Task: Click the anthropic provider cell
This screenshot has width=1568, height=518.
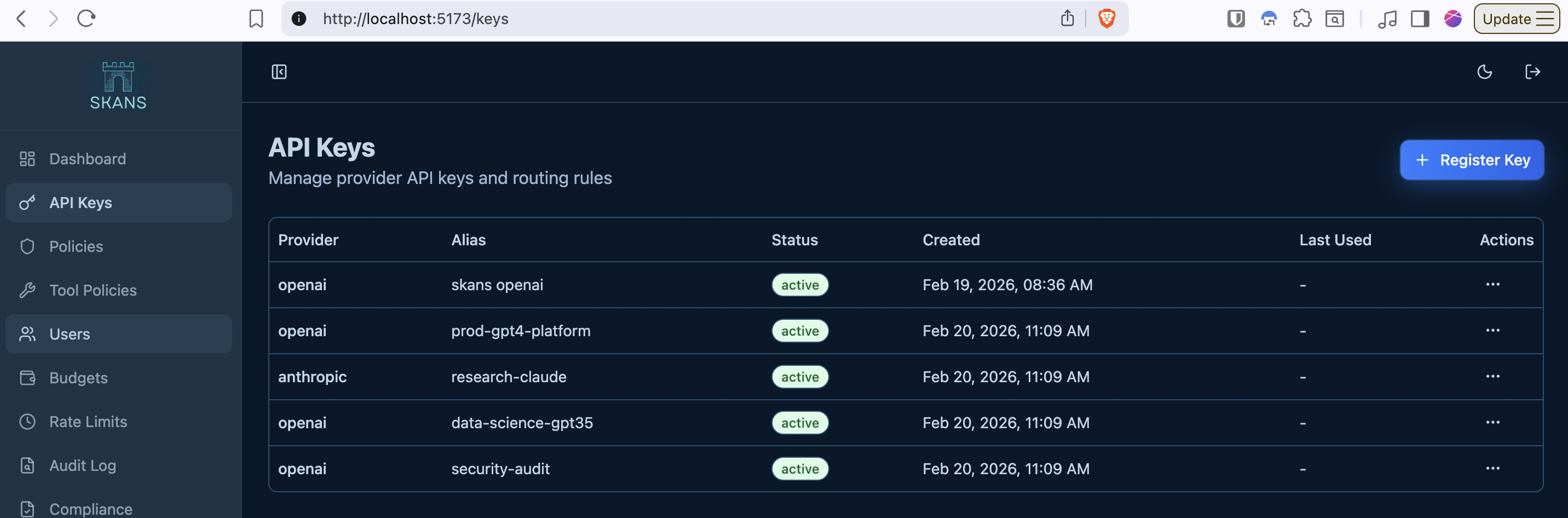Action: [x=312, y=377]
